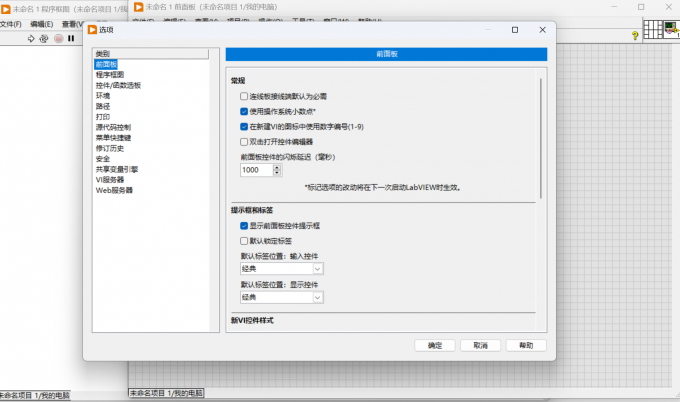Screen dimensions: 680x402
Task: Open 查看(V) menu in block diagram window
Action: tap(72, 24)
